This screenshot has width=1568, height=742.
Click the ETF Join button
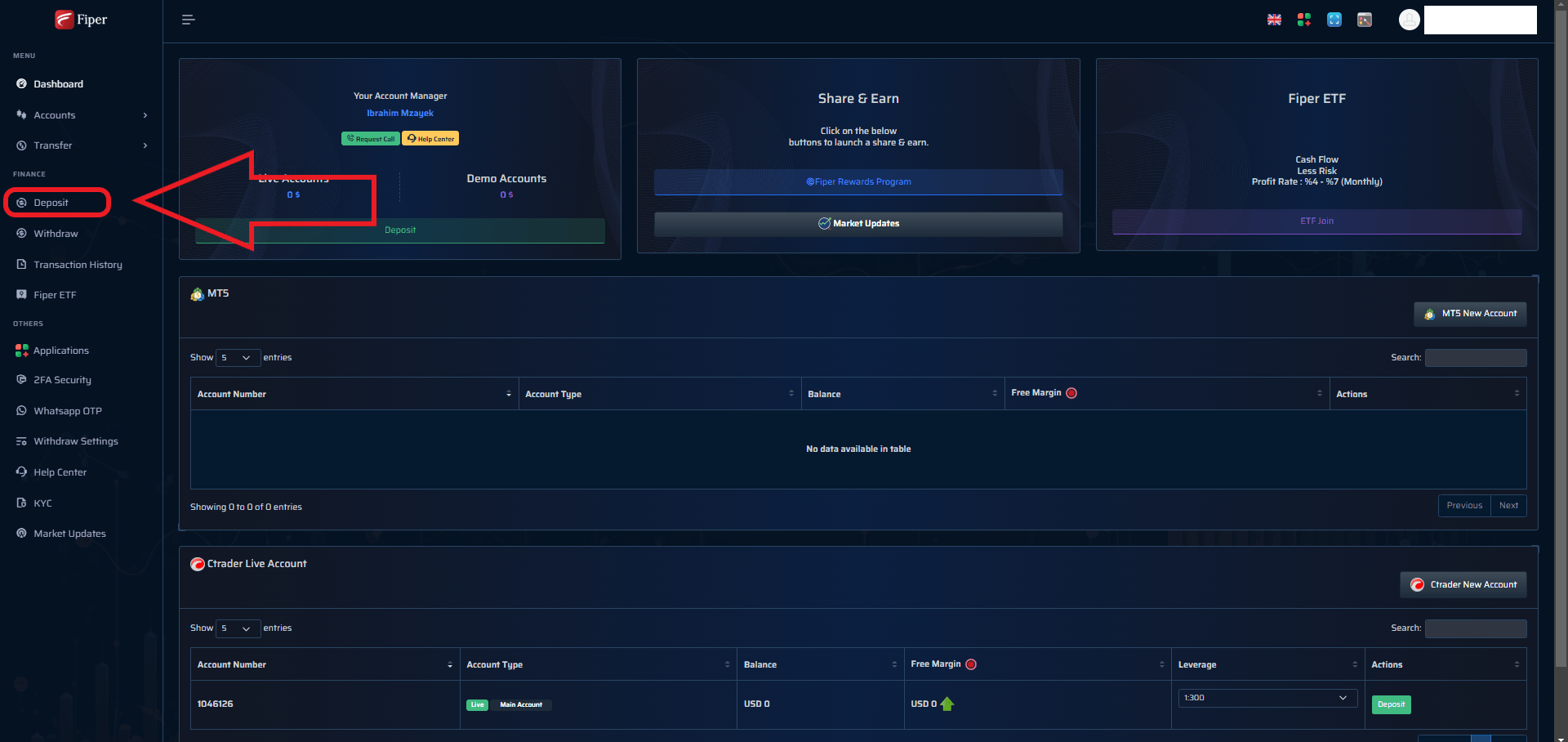click(x=1316, y=221)
